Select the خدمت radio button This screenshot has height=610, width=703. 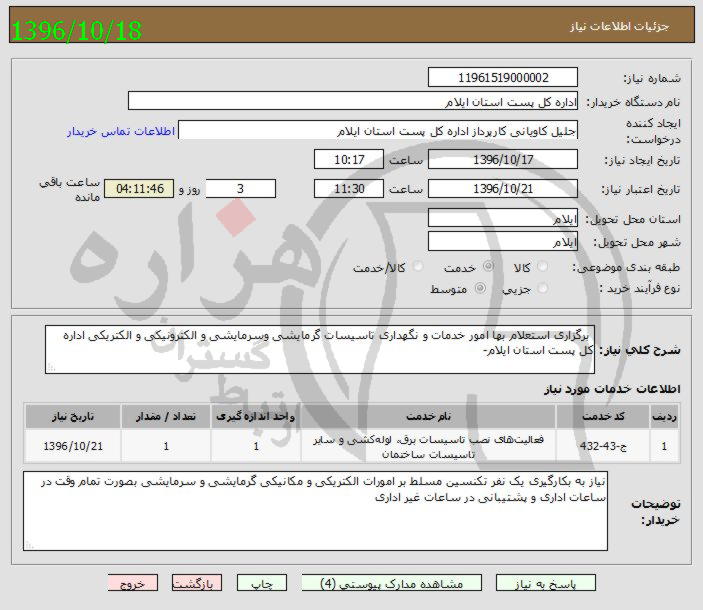(x=488, y=266)
